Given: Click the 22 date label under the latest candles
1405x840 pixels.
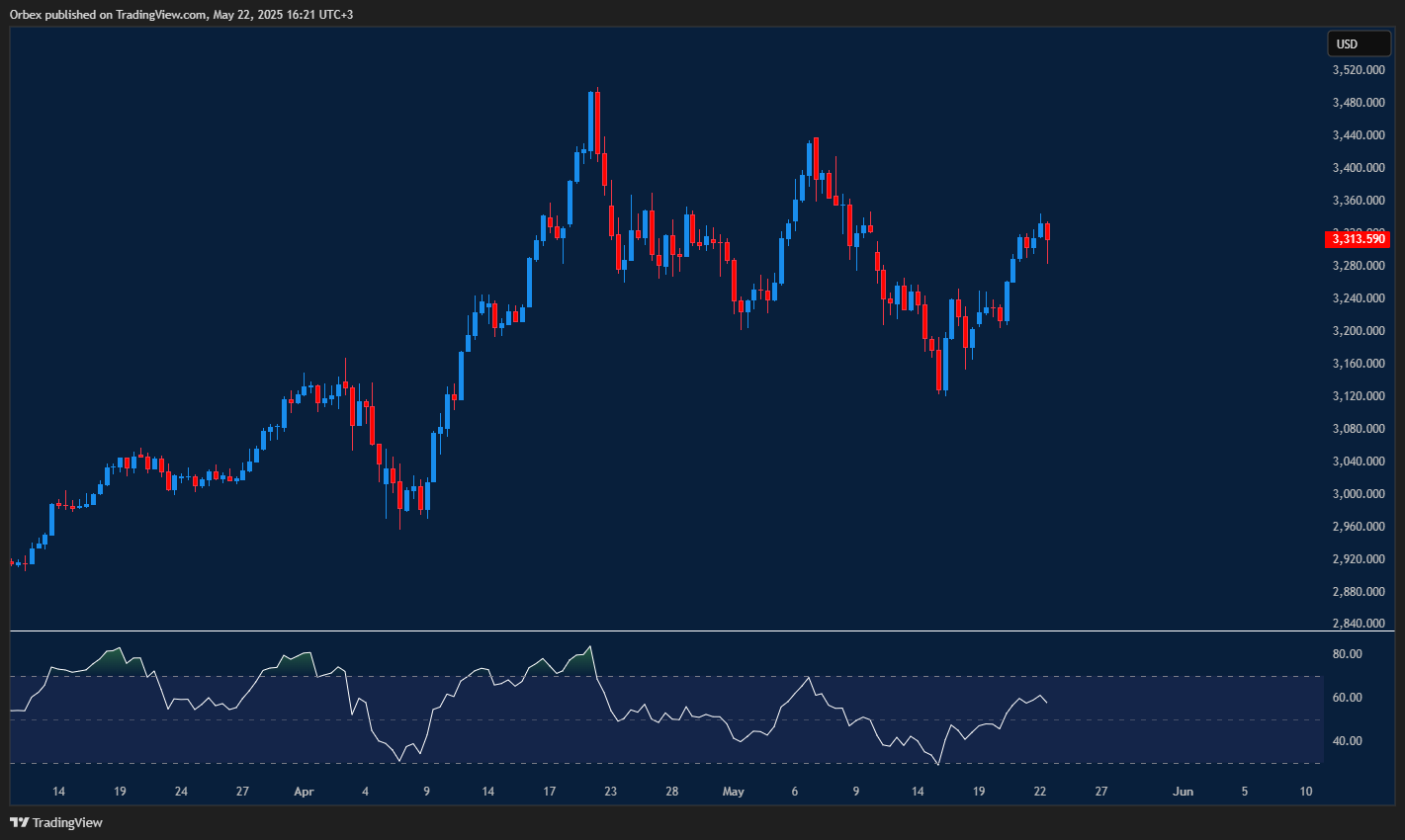Looking at the screenshot, I should coord(1039,792).
